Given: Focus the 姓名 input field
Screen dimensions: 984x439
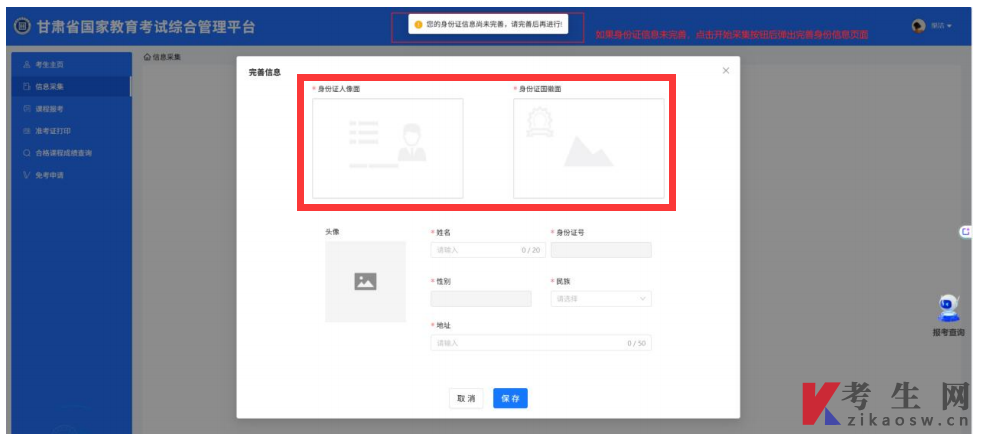Looking at the screenshot, I should (488, 250).
